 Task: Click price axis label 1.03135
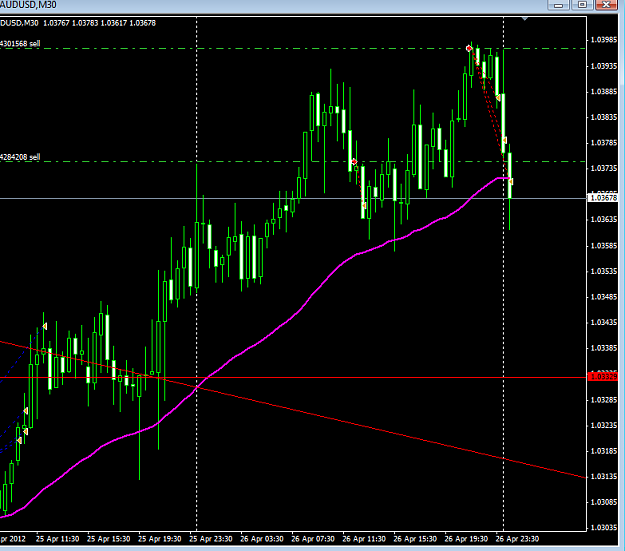(603, 476)
